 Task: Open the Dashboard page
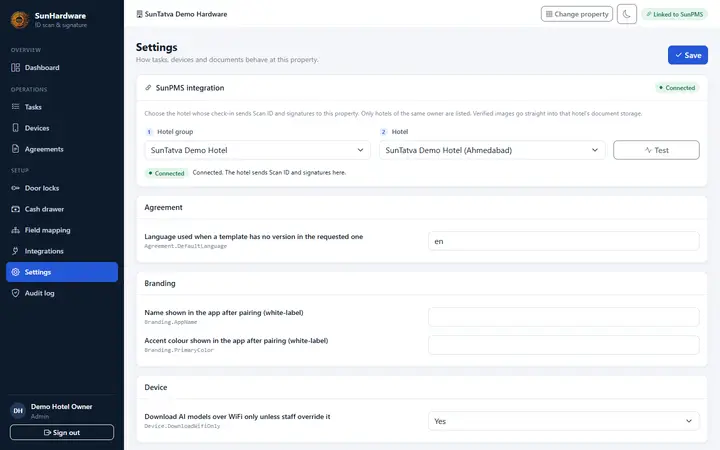62,68
